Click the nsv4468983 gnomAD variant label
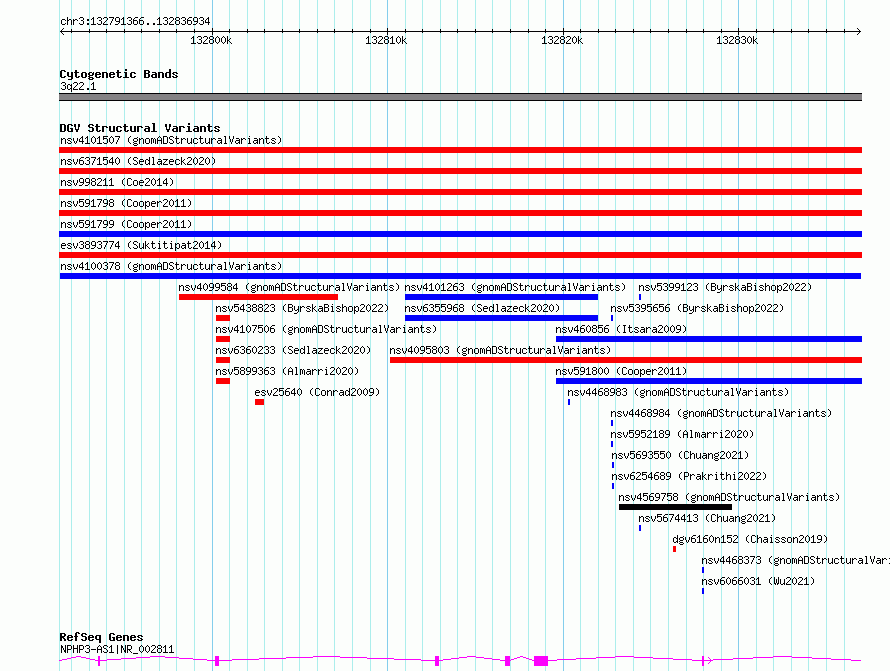890x671 pixels. [678, 392]
